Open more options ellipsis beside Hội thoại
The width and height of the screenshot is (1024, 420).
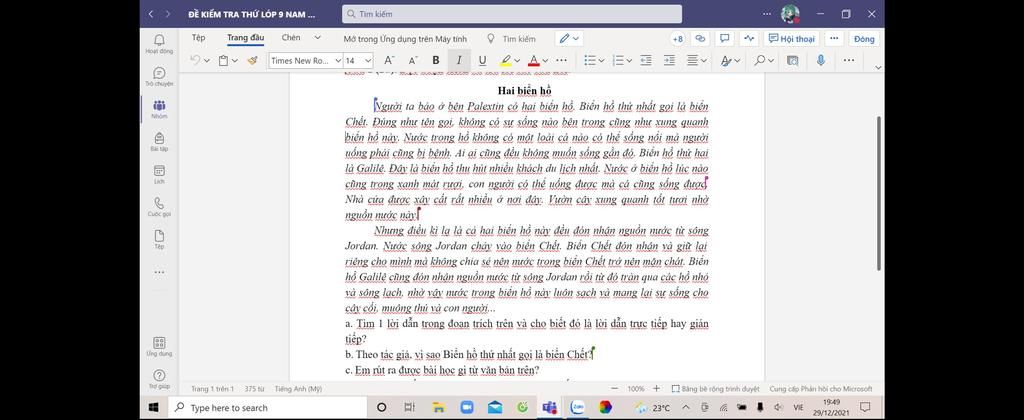click(834, 39)
